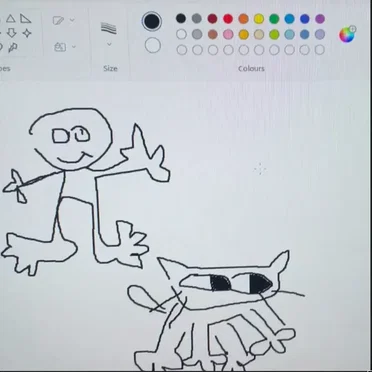Select the indigo blue colour swatch

coord(305,19)
